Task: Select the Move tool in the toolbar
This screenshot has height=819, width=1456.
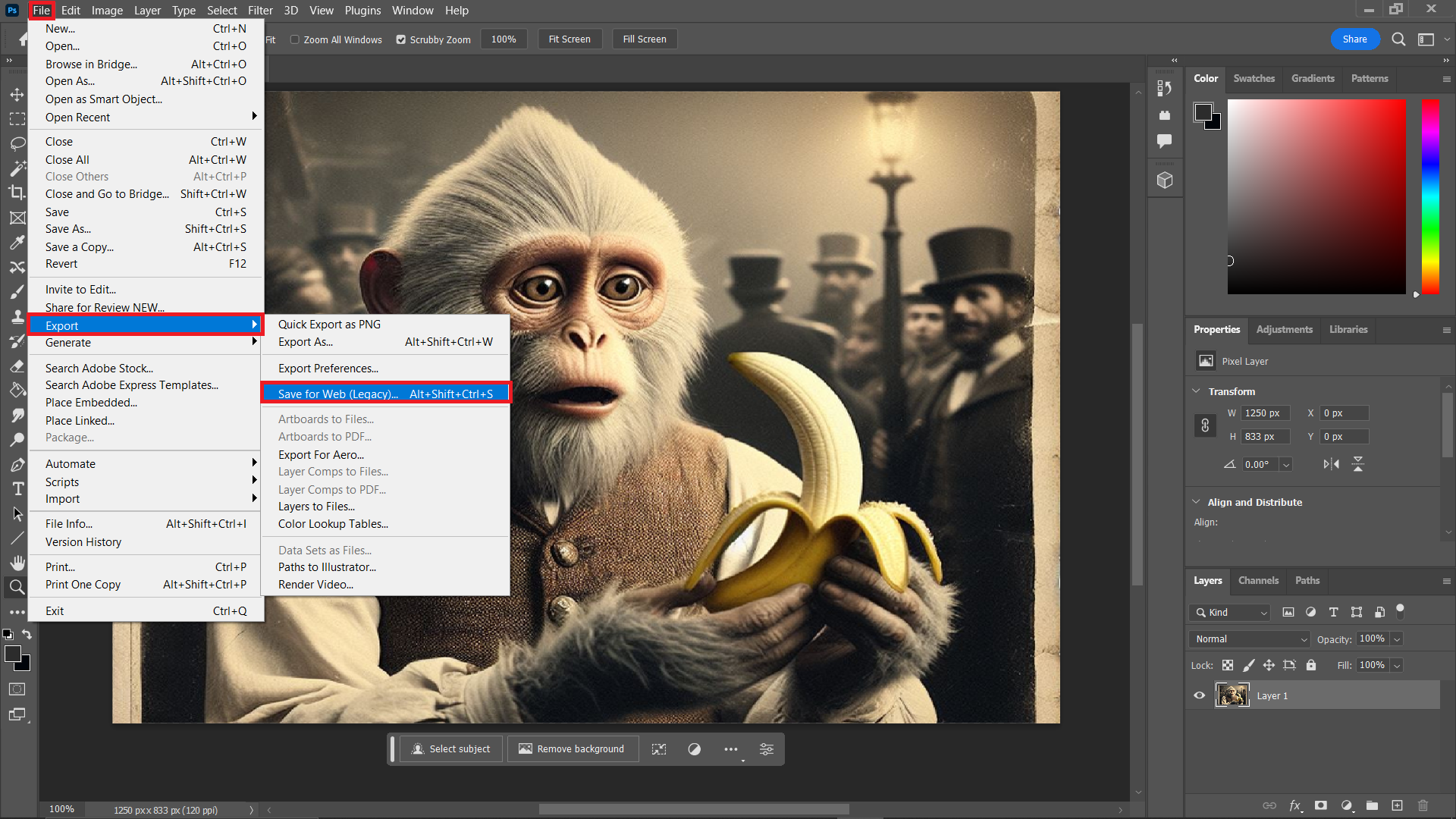Action: pyautogui.click(x=17, y=94)
